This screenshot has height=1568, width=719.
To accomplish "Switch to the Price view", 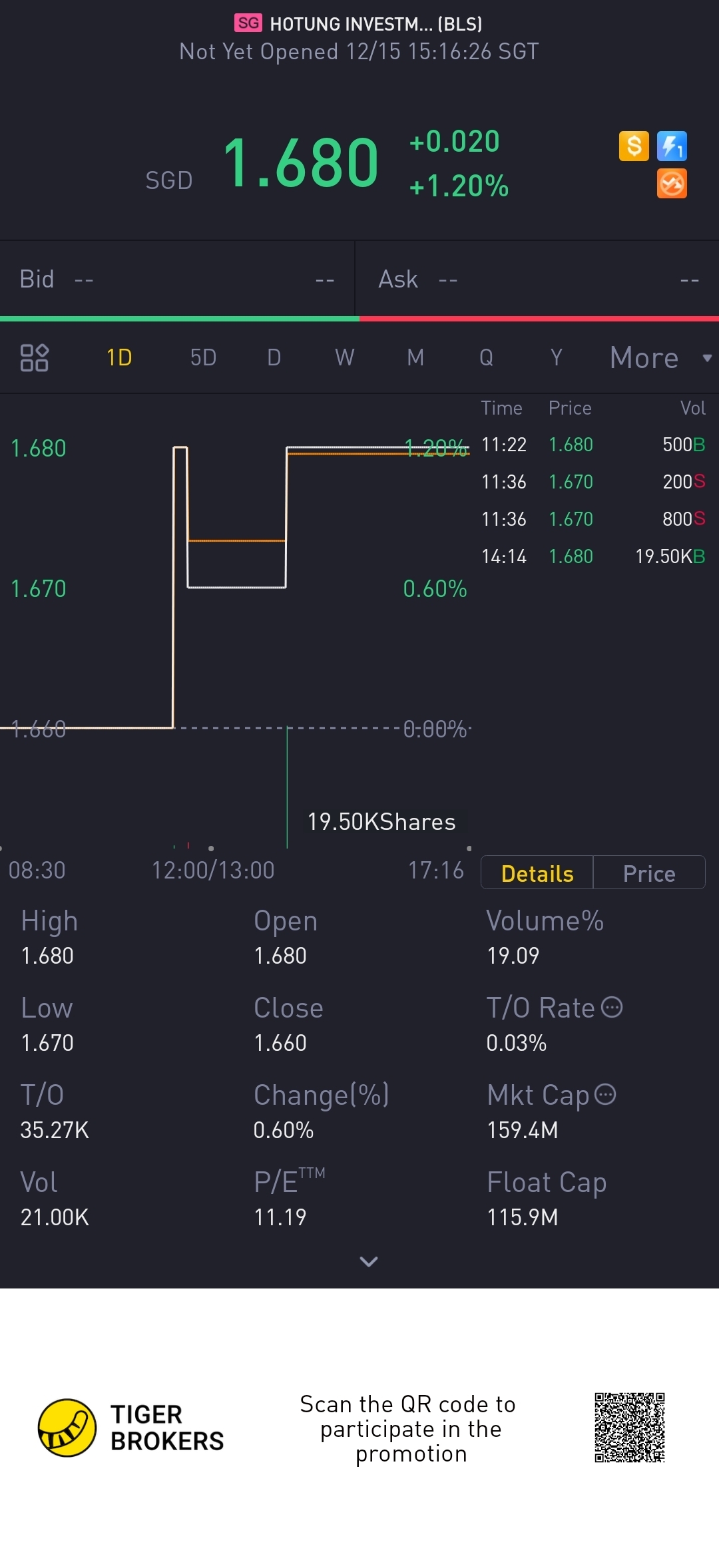I will (x=649, y=873).
